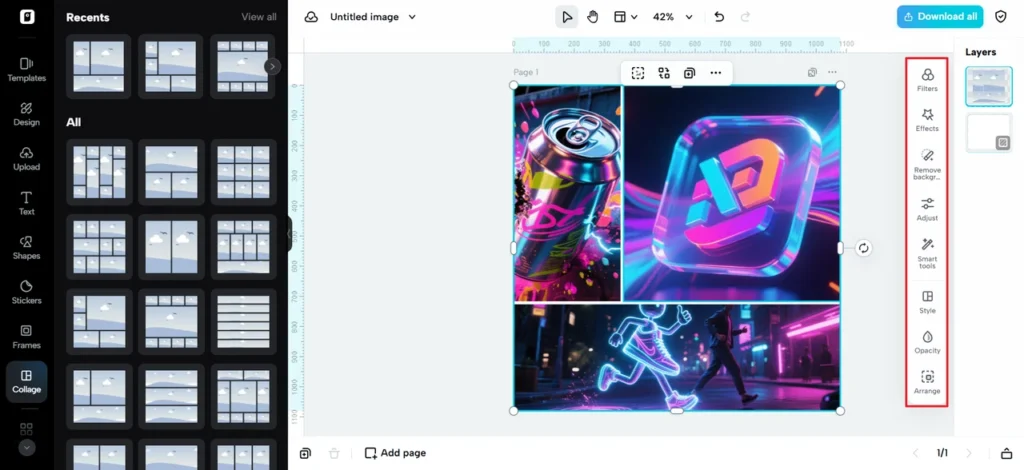This screenshot has width=1024, height=470.
Task: Open the Untitled image name dropdown
Action: click(373, 17)
